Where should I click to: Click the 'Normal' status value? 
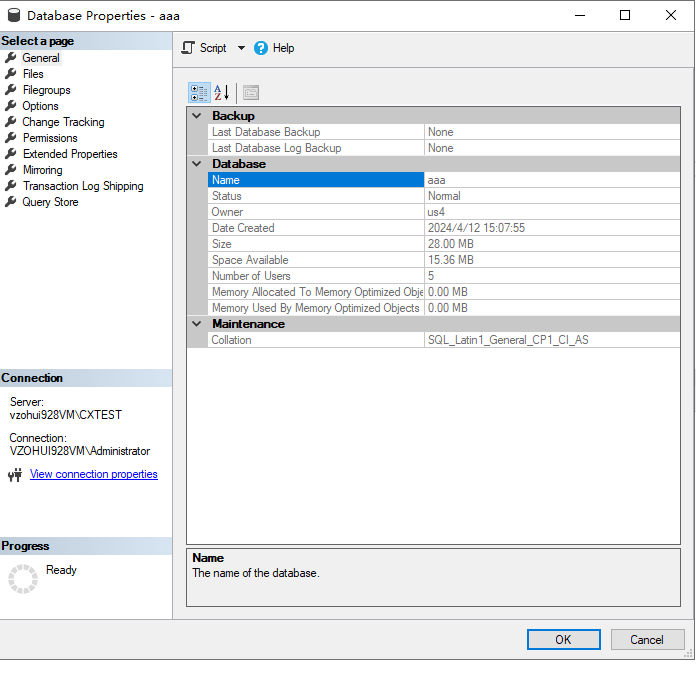coord(444,196)
